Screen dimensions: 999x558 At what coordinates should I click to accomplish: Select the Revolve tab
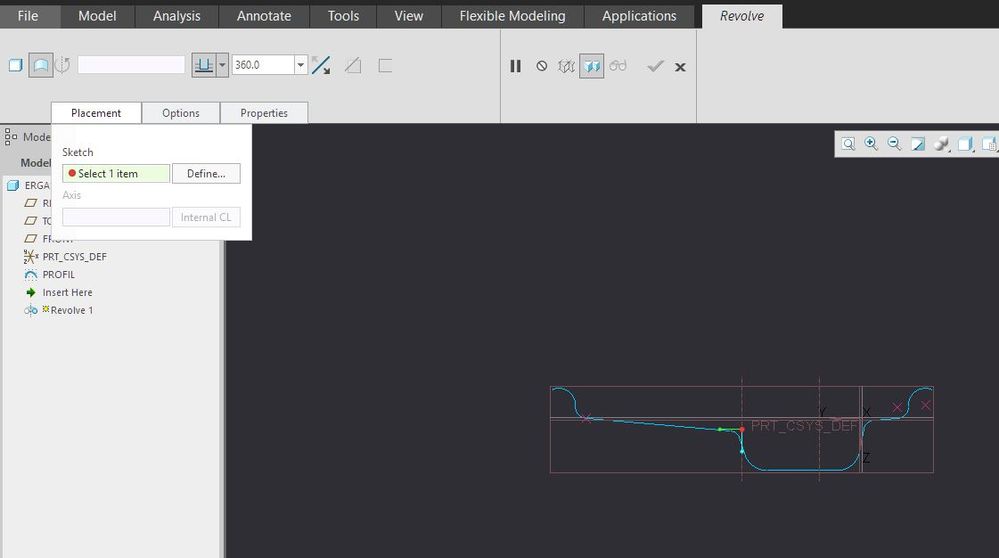742,16
